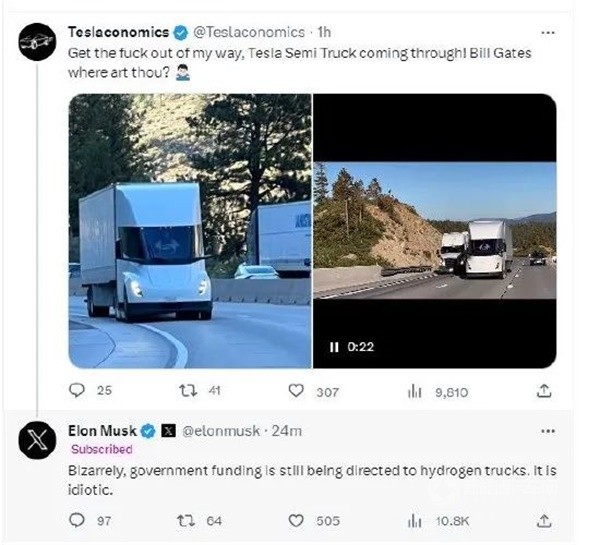Open the 1h timestamp of the Teslaconomics tweet
This screenshot has height=545, width=600.
(x=323, y=32)
